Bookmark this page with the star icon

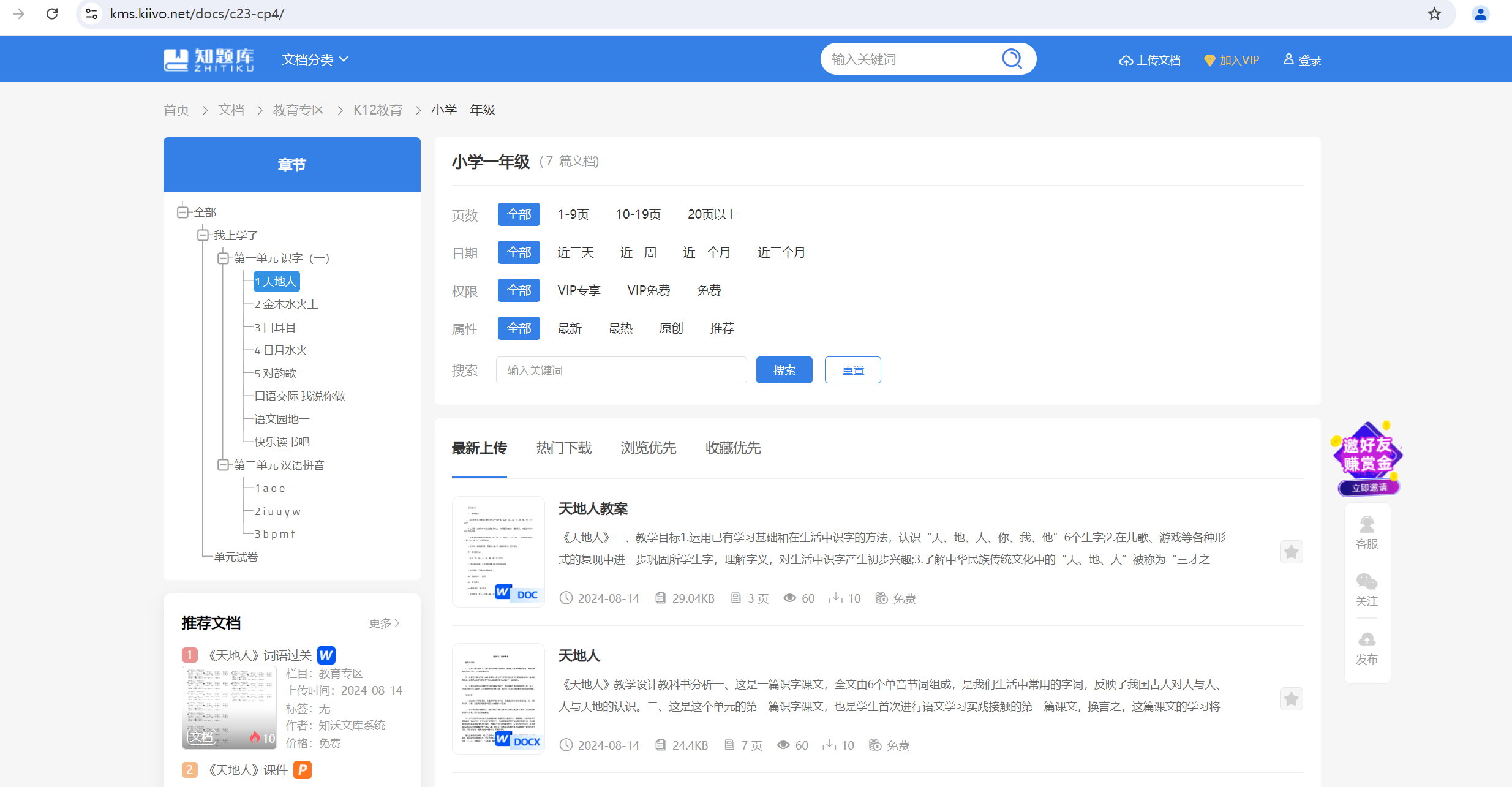(1434, 13)
